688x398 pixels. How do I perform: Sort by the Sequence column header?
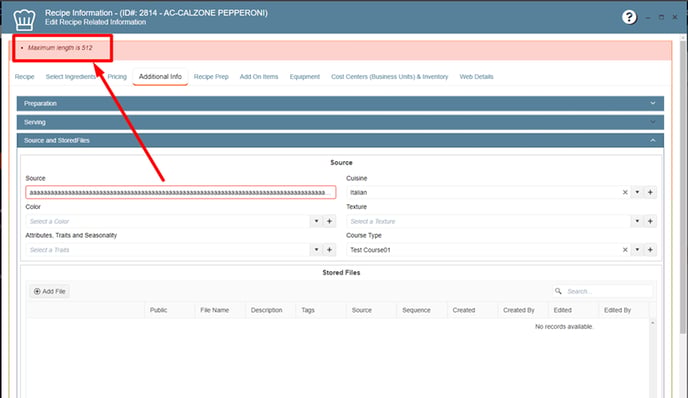pyautogui.click(x=422, y=310)
